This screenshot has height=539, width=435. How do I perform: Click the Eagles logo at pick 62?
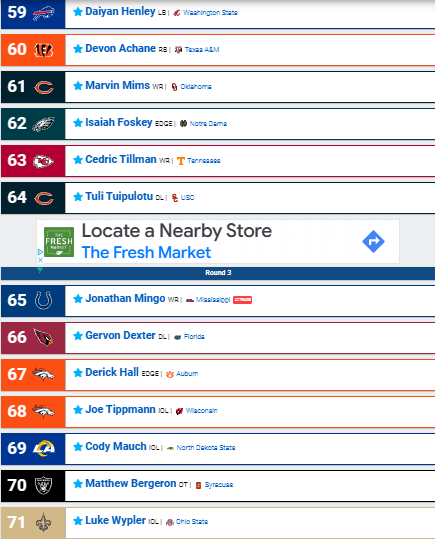43,124
